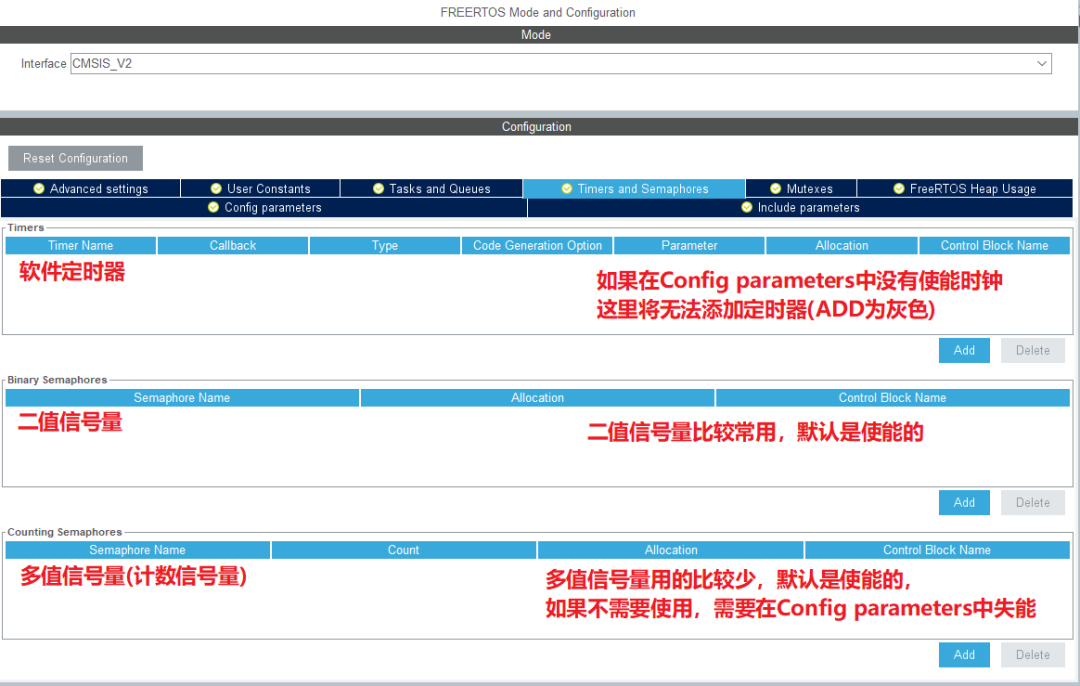
Task: Click Control Block Name header in Counting Semaphores
Action: pos(937,550)
